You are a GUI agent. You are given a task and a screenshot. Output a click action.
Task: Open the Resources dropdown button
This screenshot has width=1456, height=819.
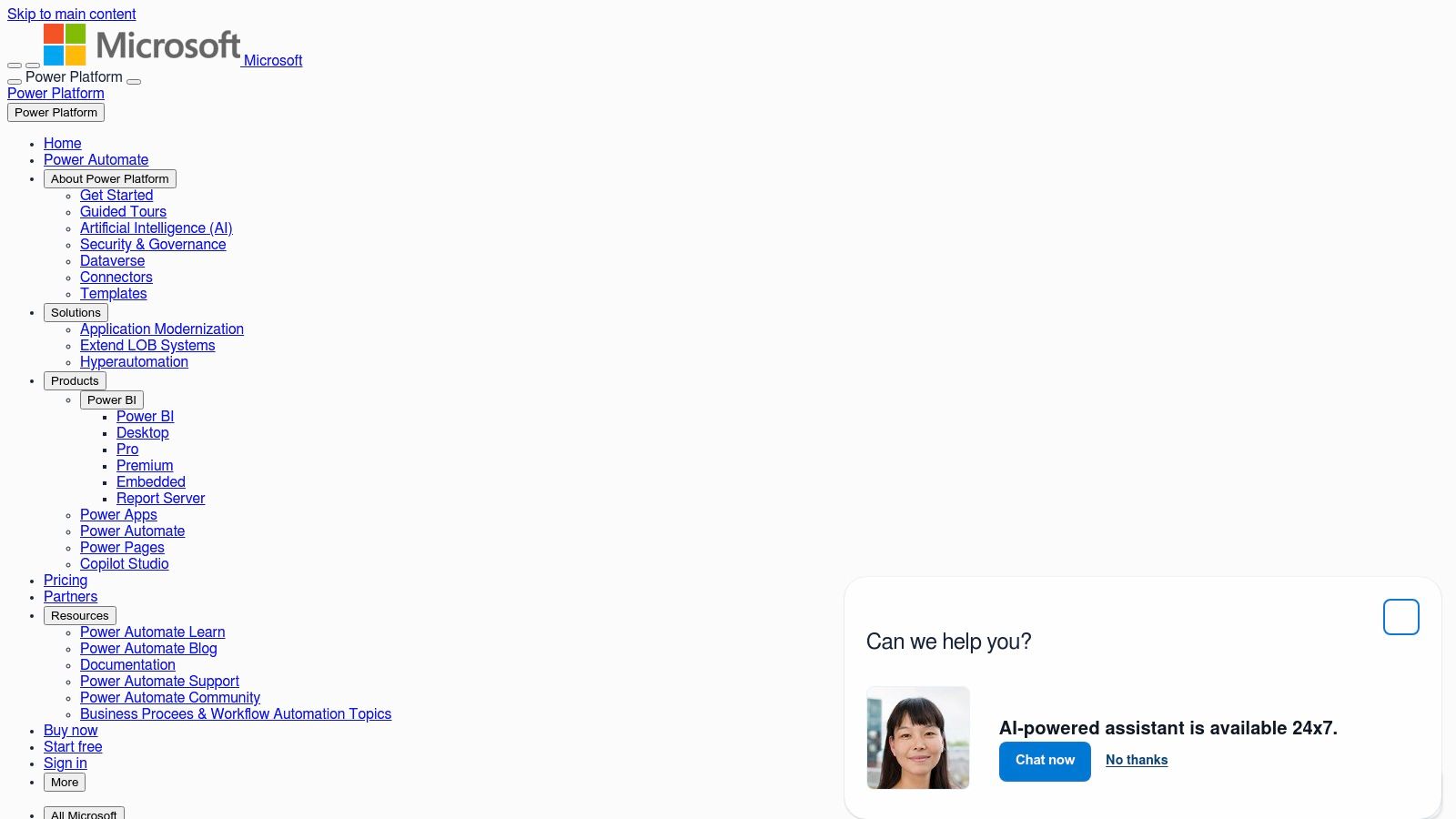click(x=79, y=616)
